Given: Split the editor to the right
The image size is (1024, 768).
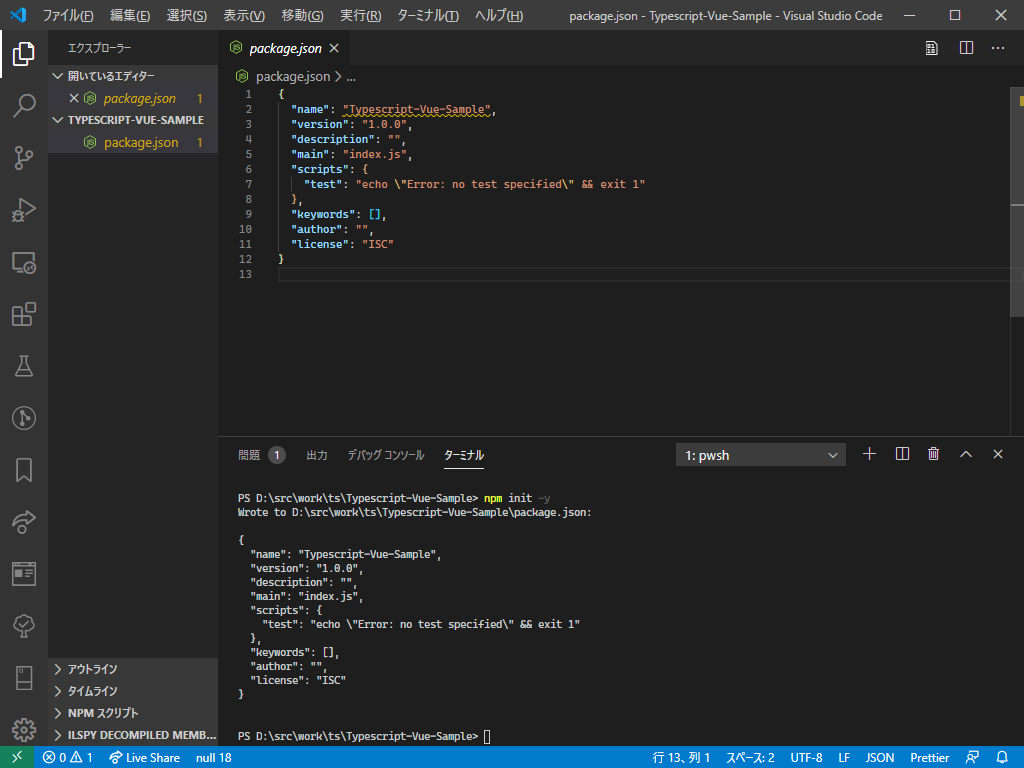Looking at the screenshot, I should [x=966, y=47].
